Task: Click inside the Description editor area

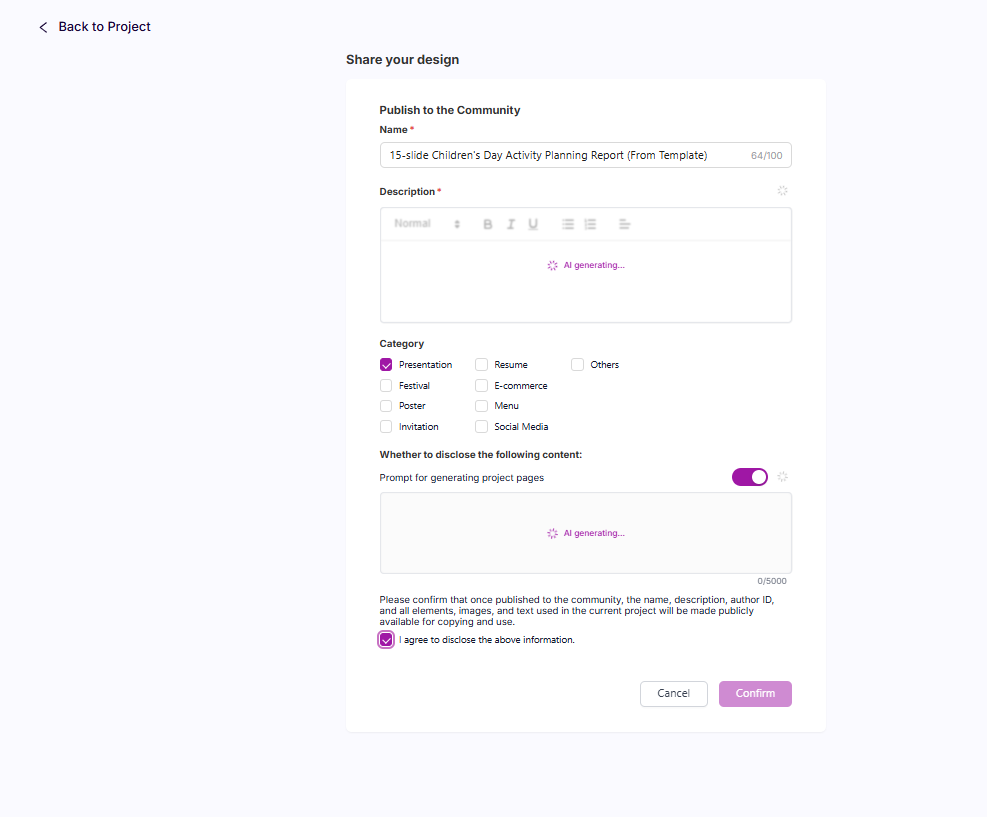Action: click(x=585, y=281)
